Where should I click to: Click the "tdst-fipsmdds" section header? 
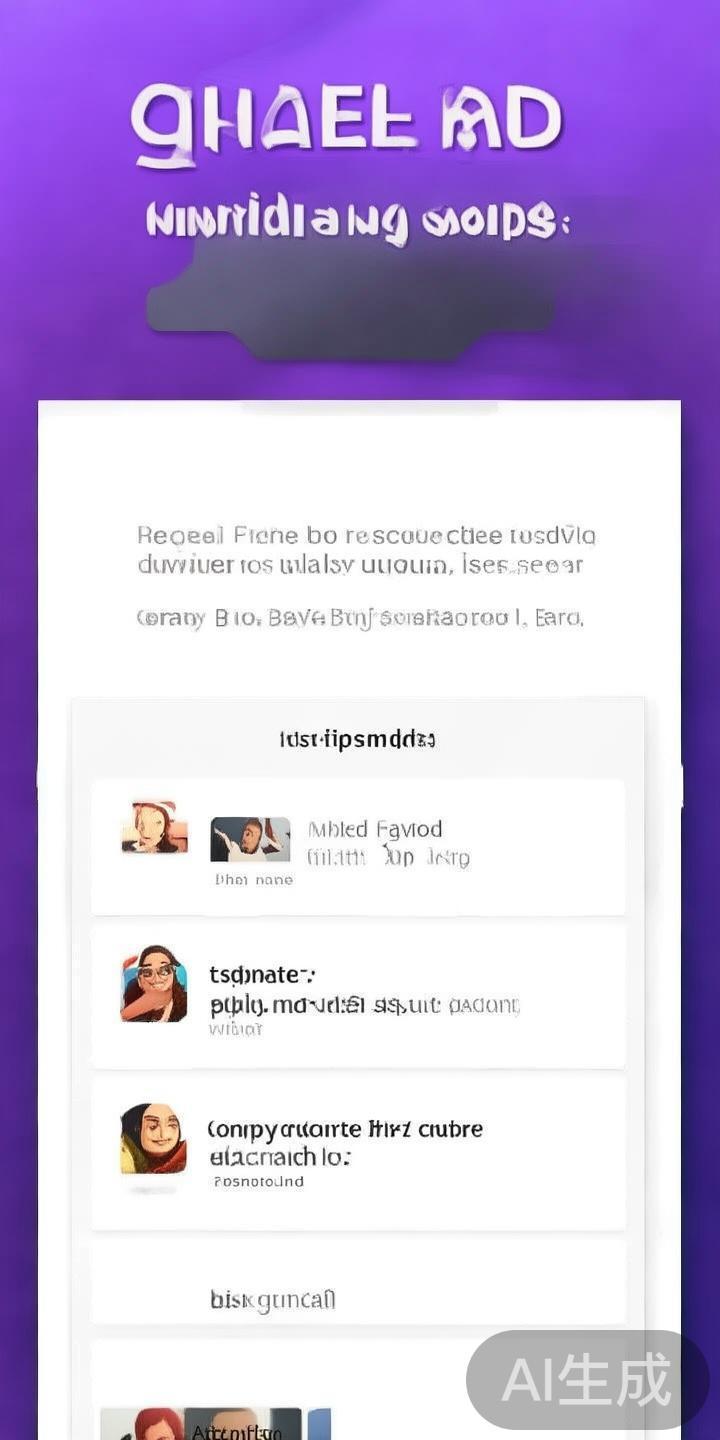(357, 740)
